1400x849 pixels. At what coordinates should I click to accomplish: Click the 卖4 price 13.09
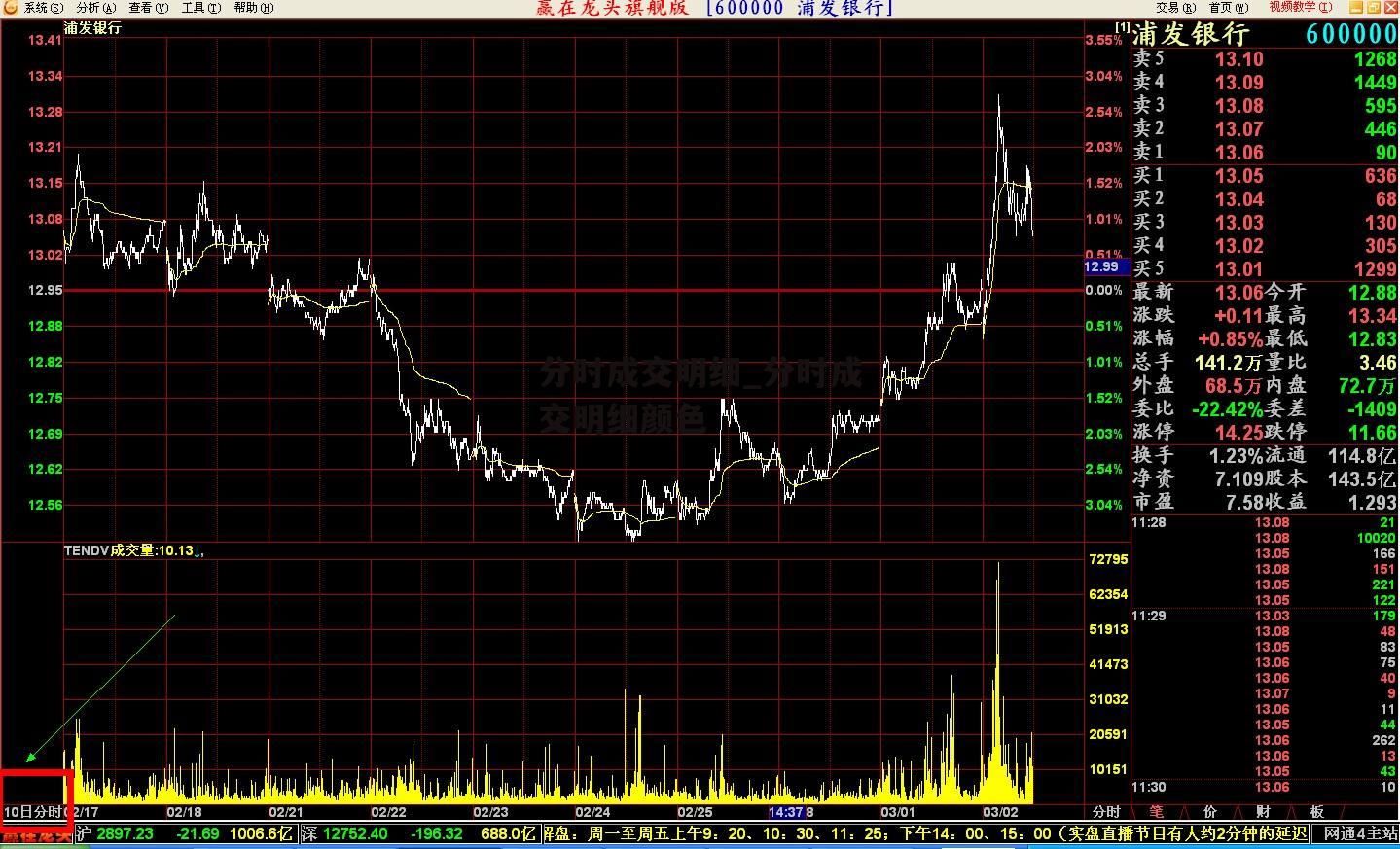tap(1238, 83)
